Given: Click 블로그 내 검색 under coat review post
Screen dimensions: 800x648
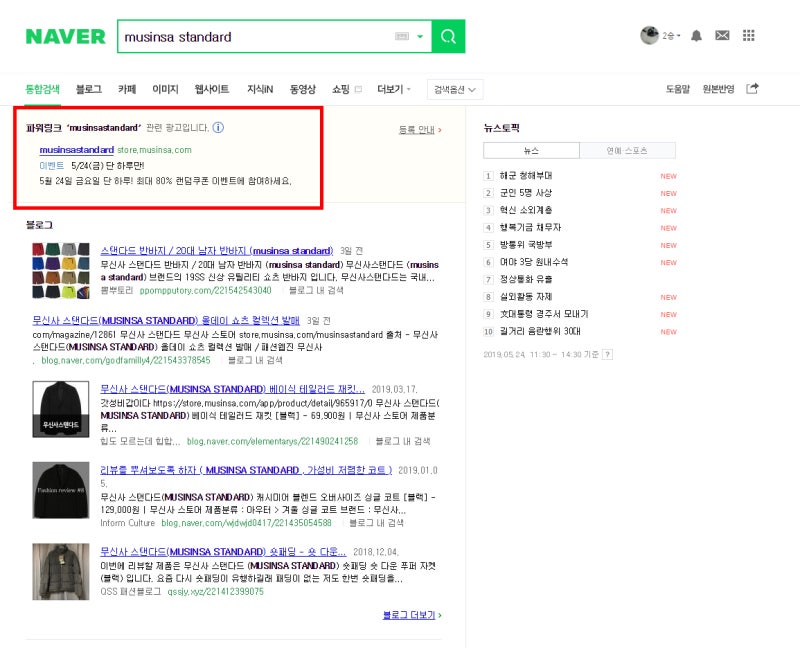Looking at the screenshot, I should pos(376,523).
